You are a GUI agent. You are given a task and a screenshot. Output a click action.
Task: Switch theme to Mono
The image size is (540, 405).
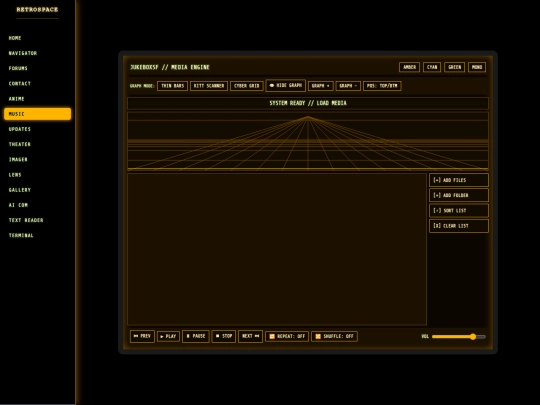tap(477, 67)
